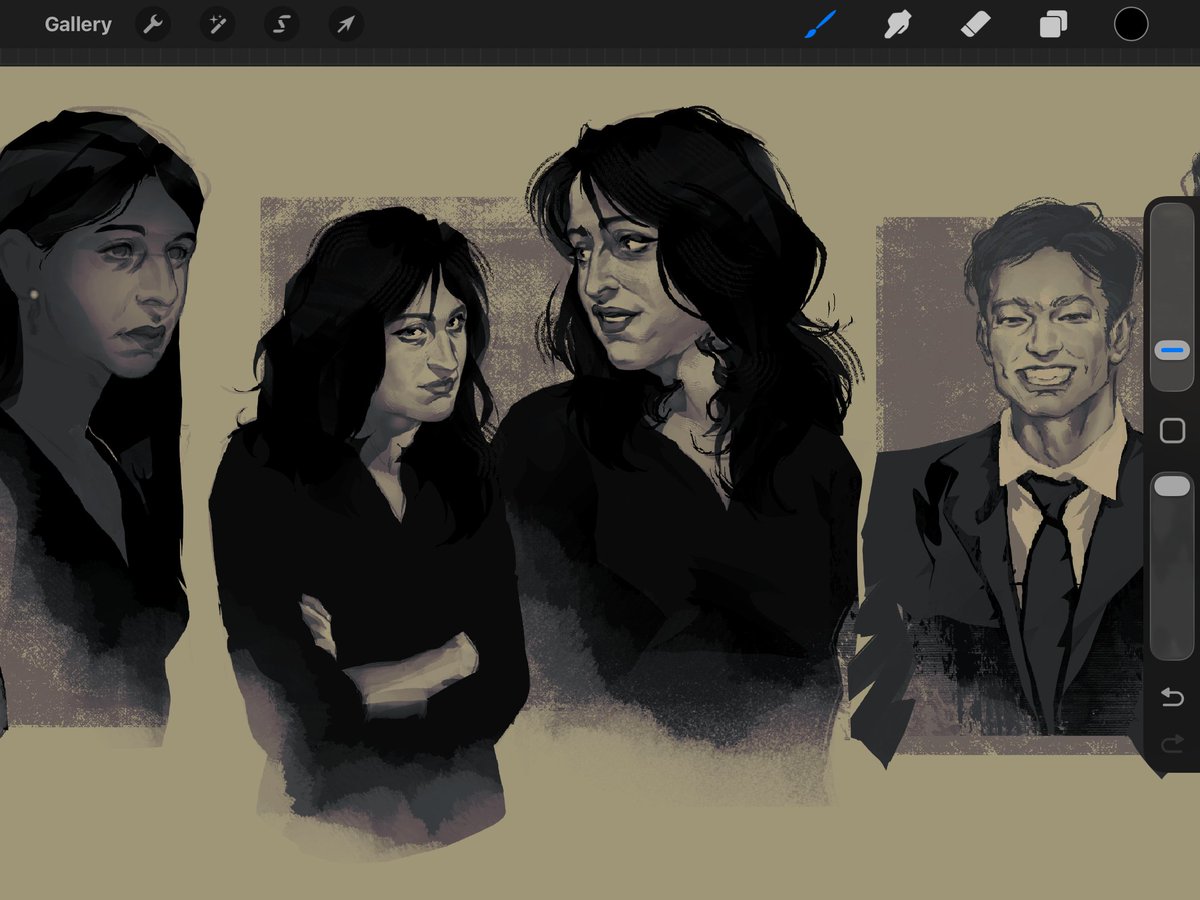The height and width of the screenshot is (900, 1200).
Task: Activate the Selection tool
Action: tap(281, 24)
